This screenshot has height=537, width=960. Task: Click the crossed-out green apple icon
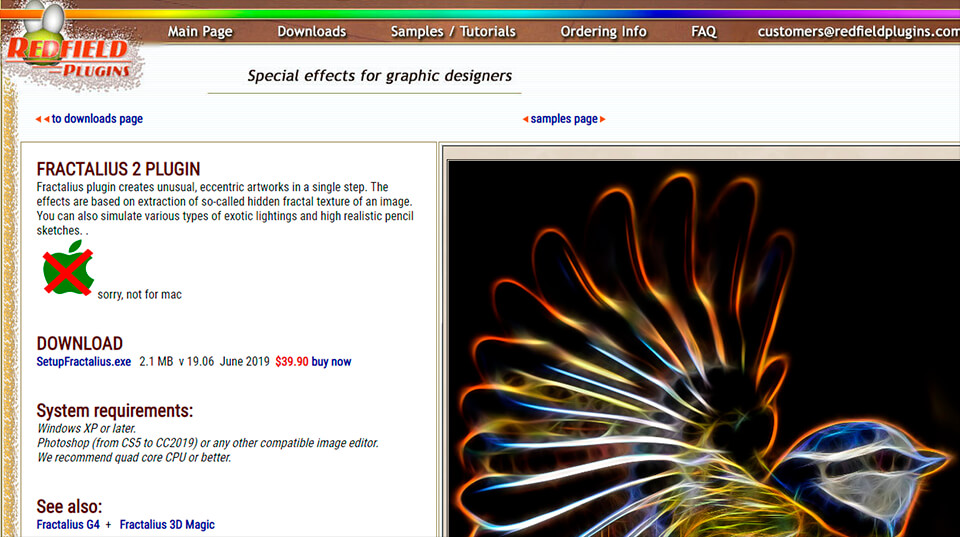[68, 268]
